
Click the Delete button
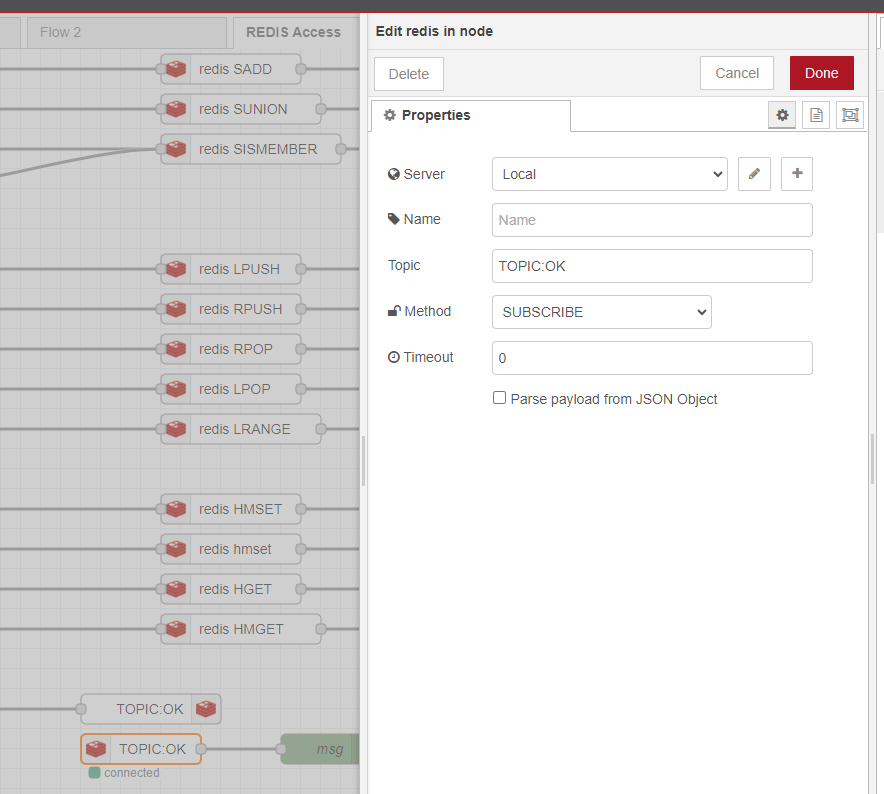(409, 74)
